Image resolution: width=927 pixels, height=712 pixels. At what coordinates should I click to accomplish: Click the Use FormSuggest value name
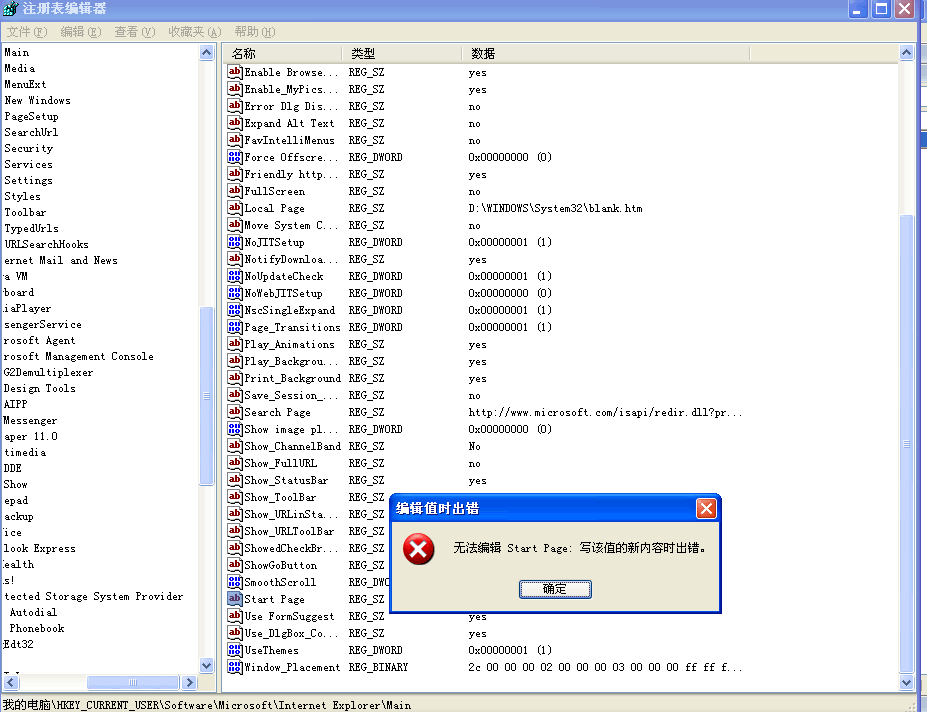pyautogui.click(x=289, y=616)
